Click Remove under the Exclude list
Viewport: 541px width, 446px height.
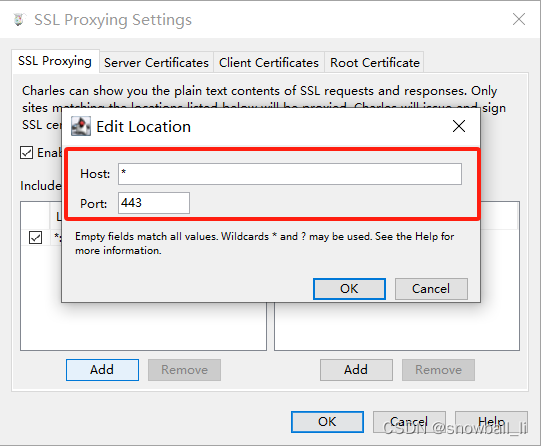438,370
